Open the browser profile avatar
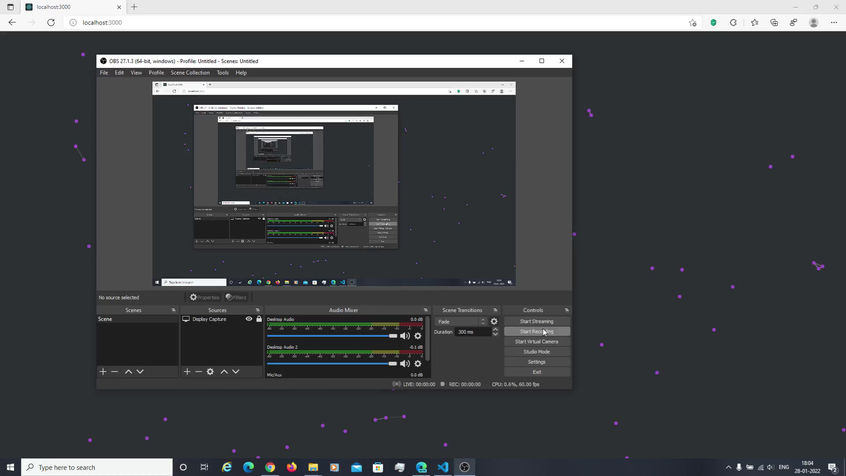This screenshot has width=846, height=476. pos(814,23)
